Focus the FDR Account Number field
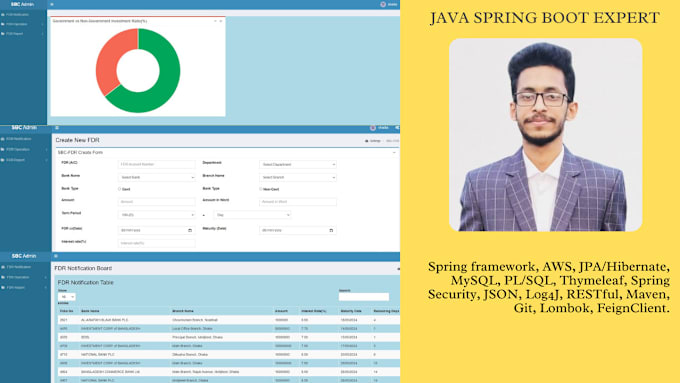Image resolution: width=680 pixels, height=383 pixels. coord(157,164)
